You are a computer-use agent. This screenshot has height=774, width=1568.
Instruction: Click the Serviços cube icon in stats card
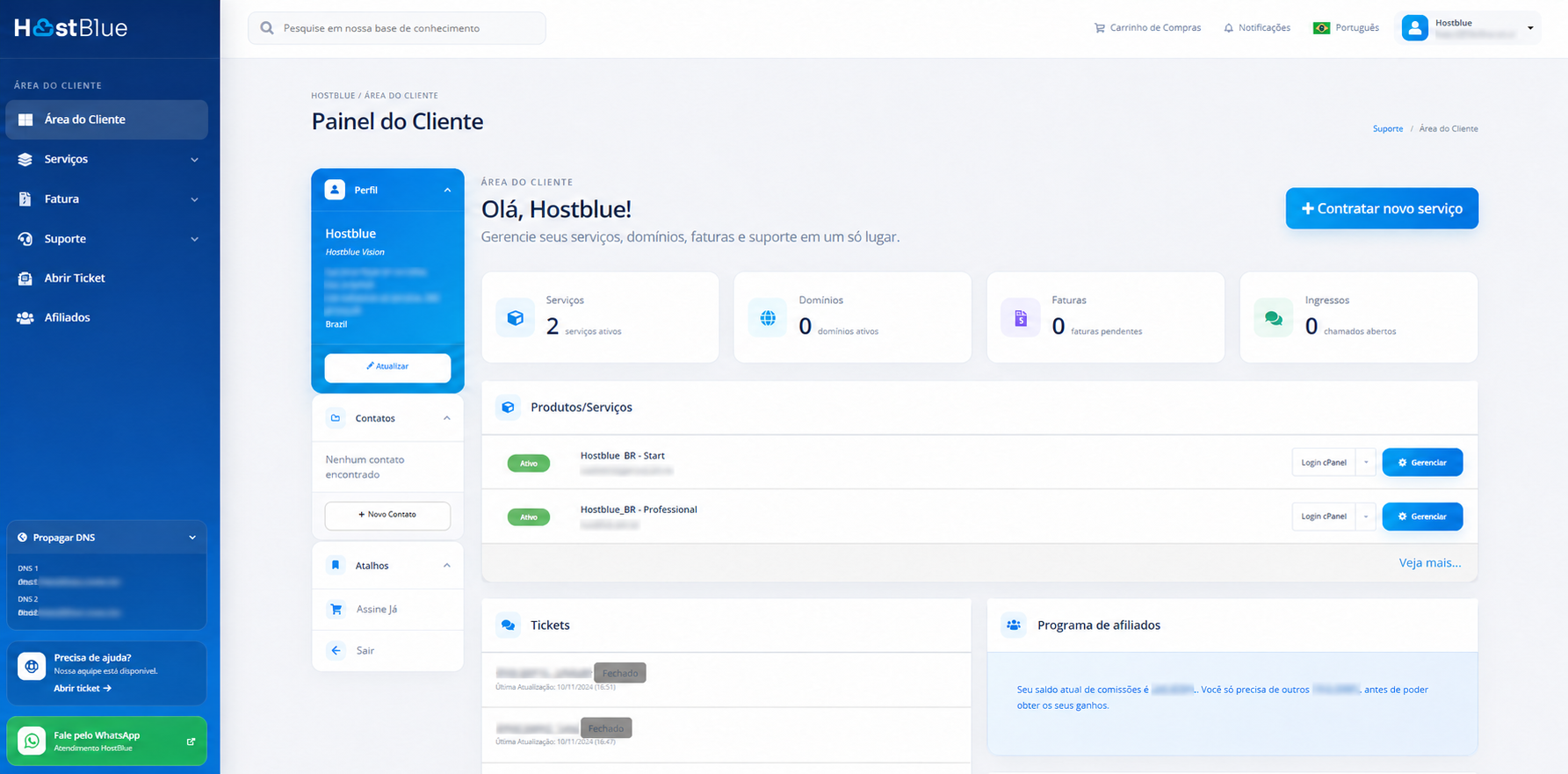pos(516,318)
